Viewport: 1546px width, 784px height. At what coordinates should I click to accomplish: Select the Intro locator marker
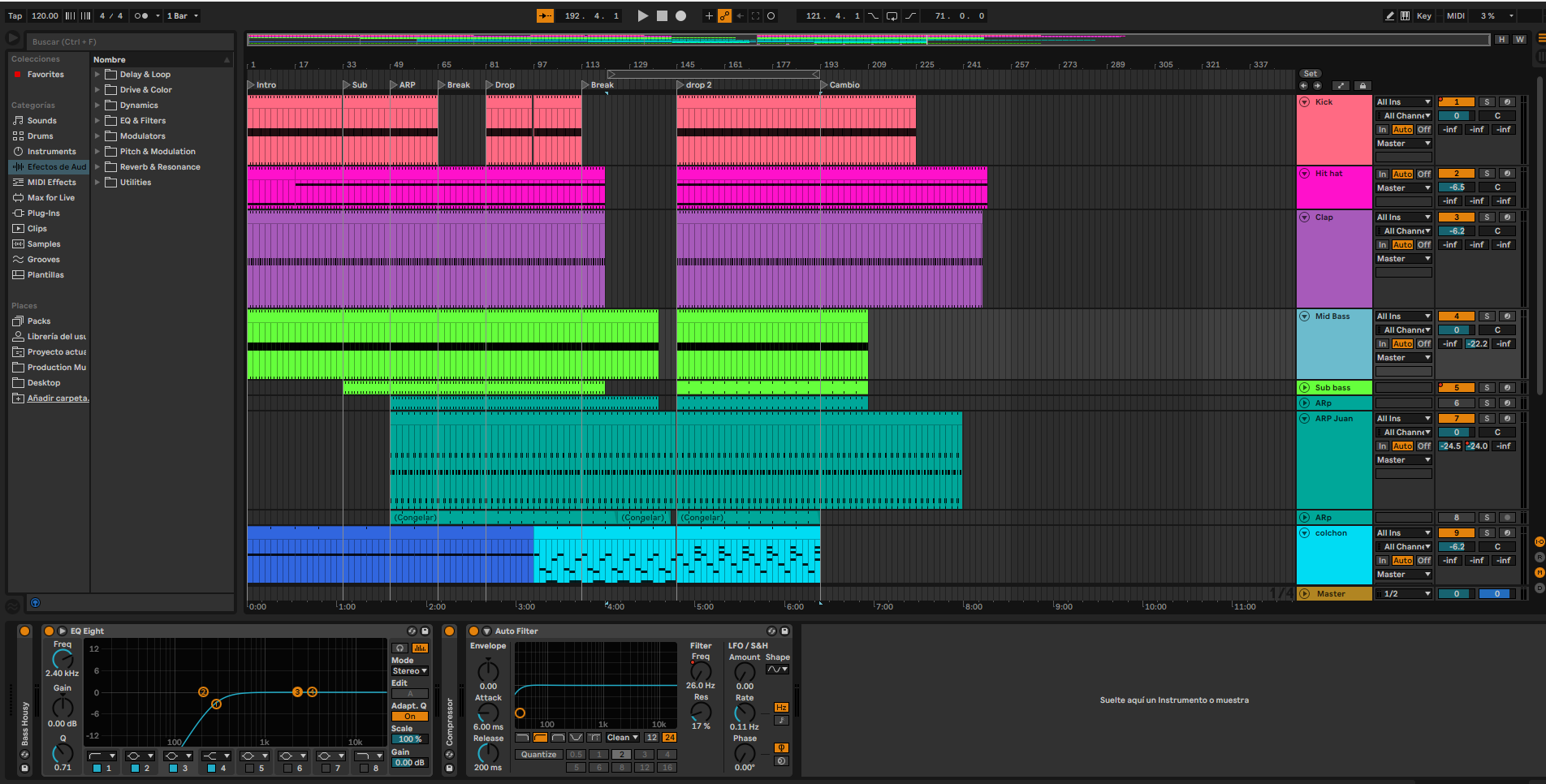262,84
